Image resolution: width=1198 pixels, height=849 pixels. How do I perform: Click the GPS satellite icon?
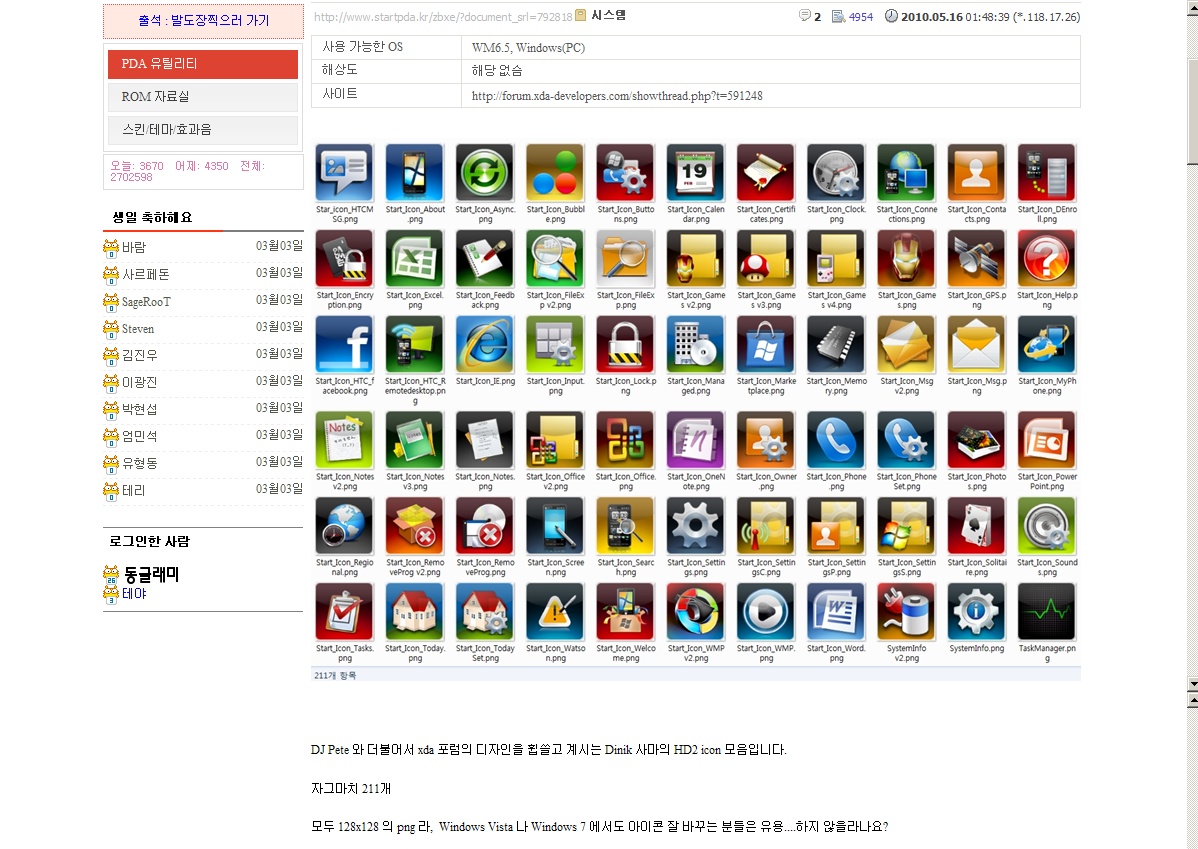pyautogui.click(x=976, y=259)
